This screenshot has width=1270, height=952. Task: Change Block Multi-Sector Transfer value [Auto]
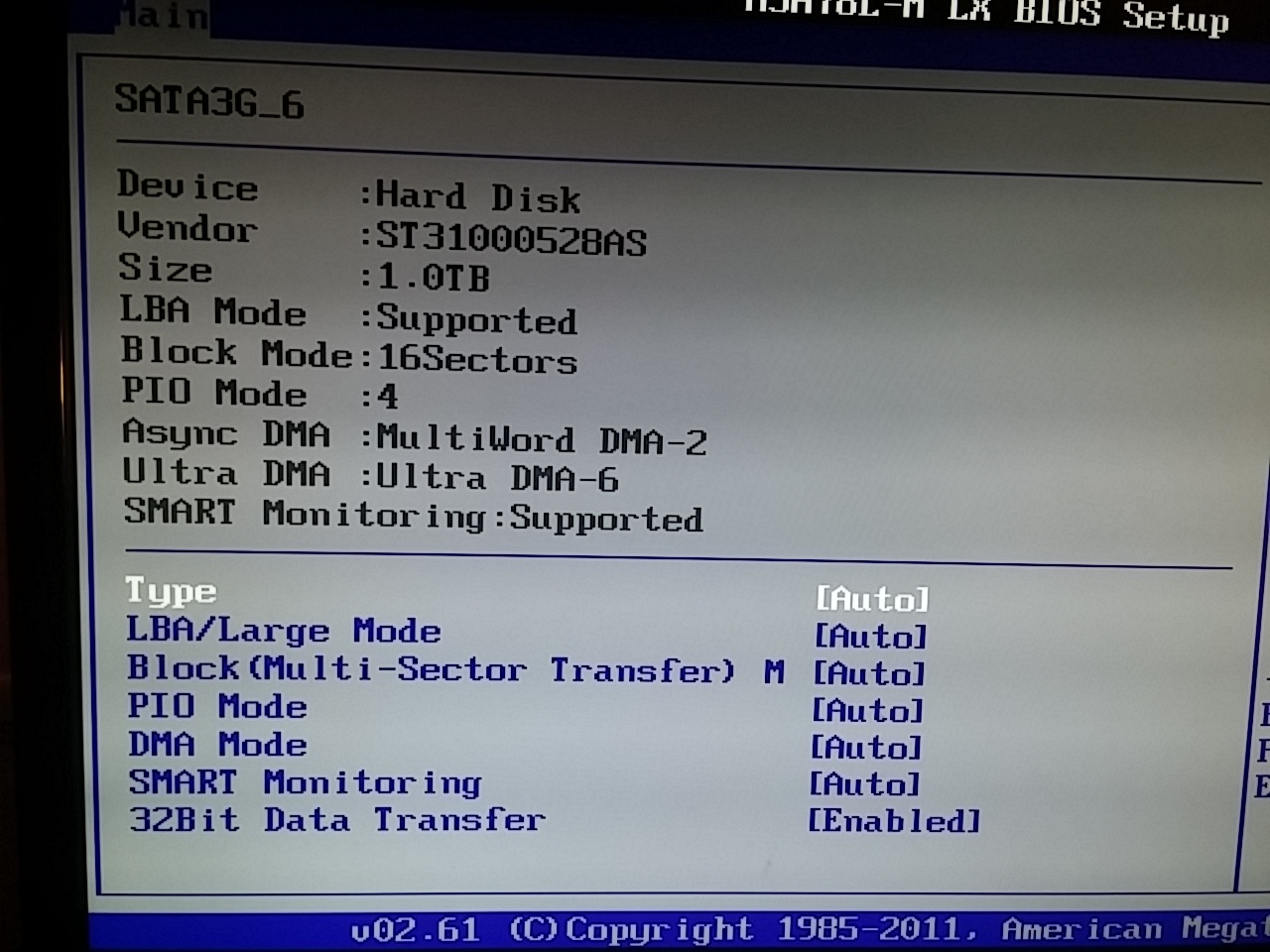[869, 673]
